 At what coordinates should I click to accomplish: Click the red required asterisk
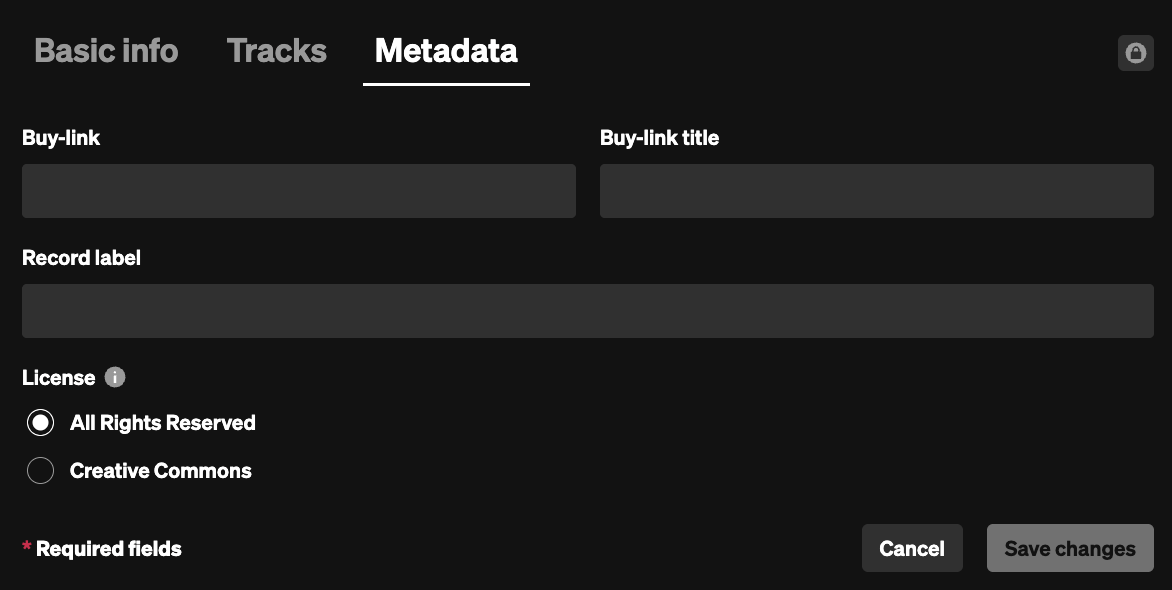(26, 548)
